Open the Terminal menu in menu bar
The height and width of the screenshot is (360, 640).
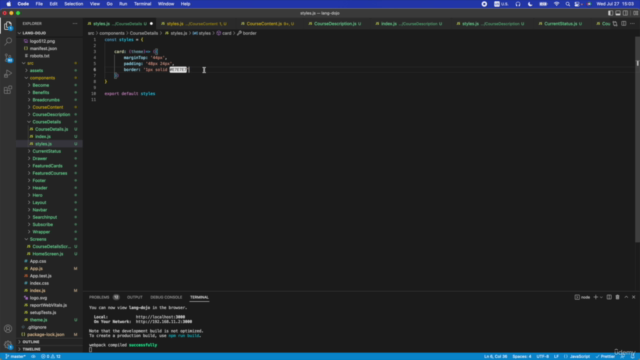click(142, 4)
